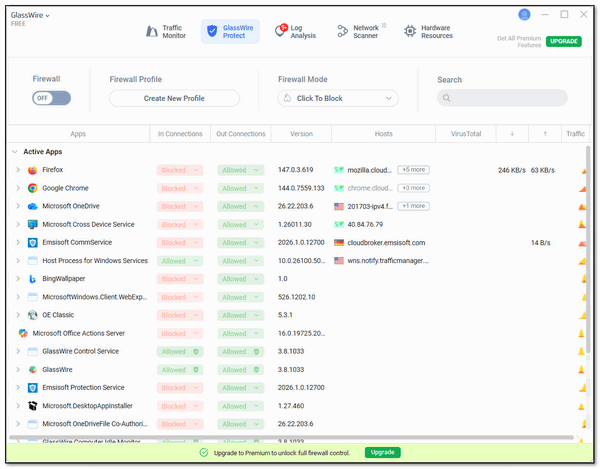The height and width of the screenshot is (469, 600).
Task: Click the Microsoft.DesktopAppInstaller box icon
Action: [x=33, y=406]
